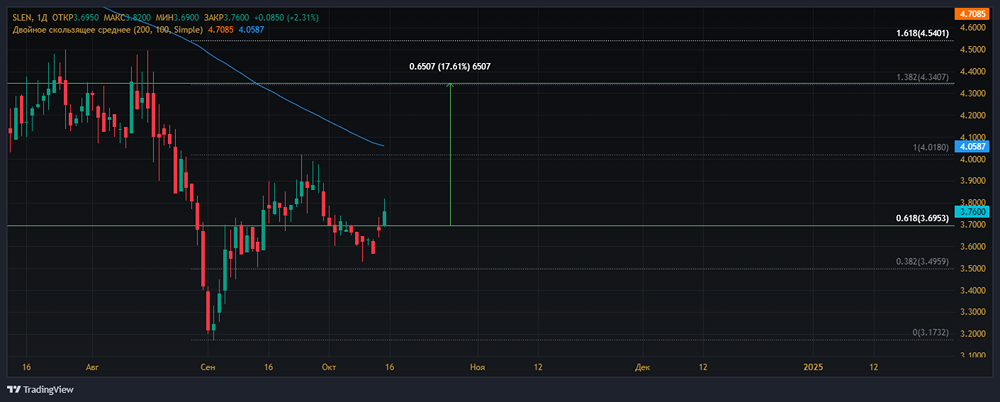Select the 0.618(3.6953) Fibonacci level label
1000x402 pixels.
pos(923,218)
